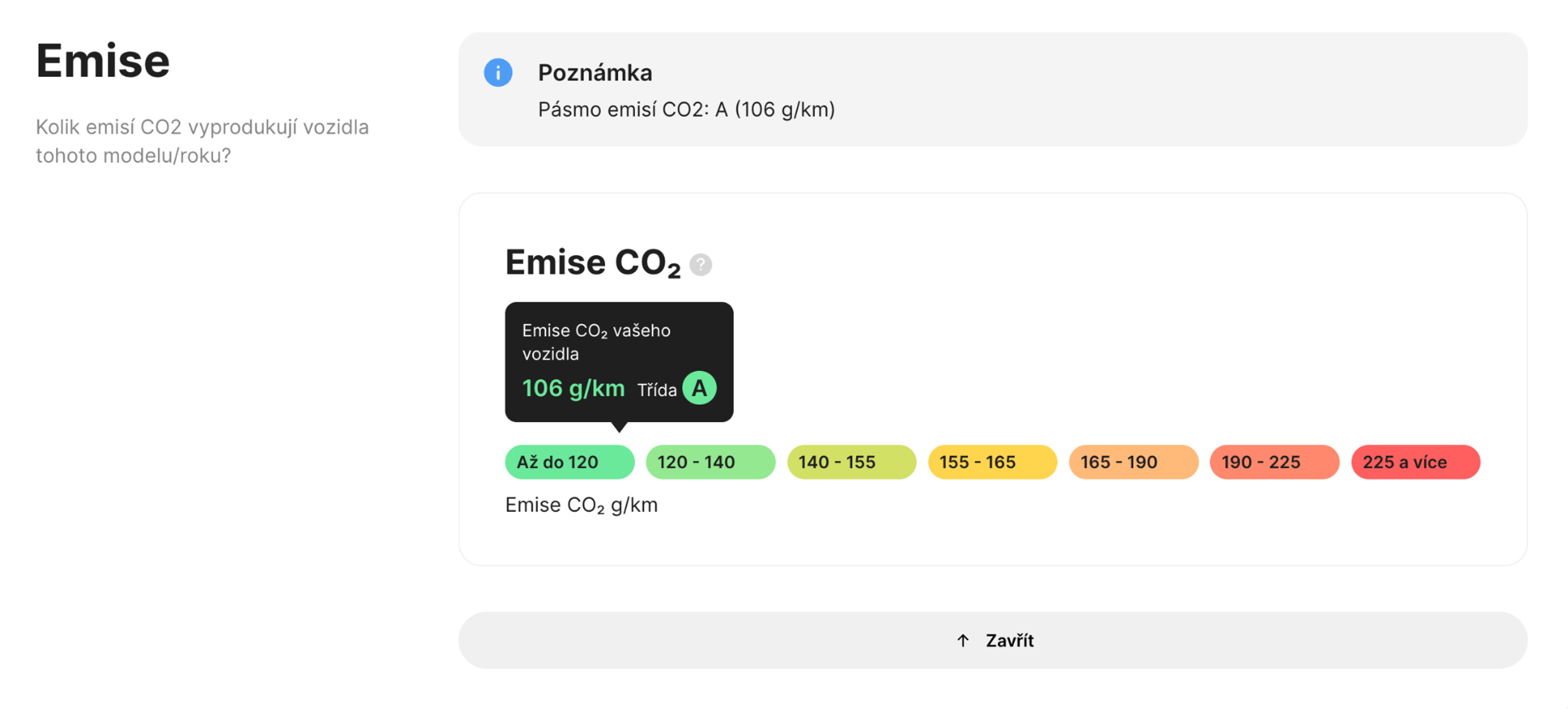Click the 106 g/km value in the tooltip
Viewport: 1568px width, 709px height.
pos(573,388)
